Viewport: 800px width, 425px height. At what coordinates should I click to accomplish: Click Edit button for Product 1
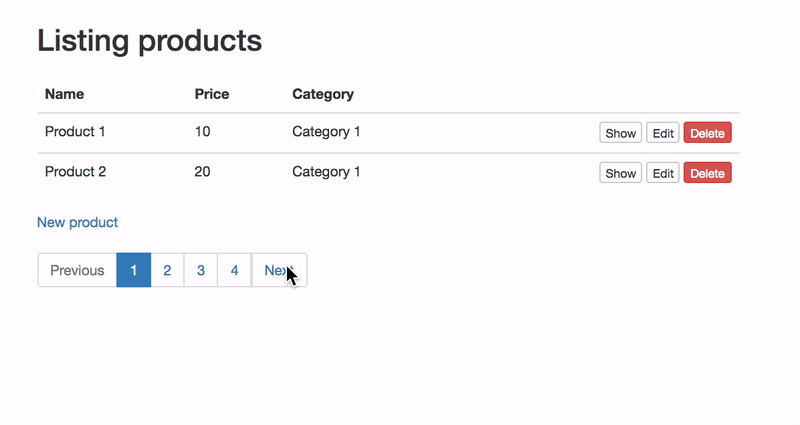(x=663, y=133)
